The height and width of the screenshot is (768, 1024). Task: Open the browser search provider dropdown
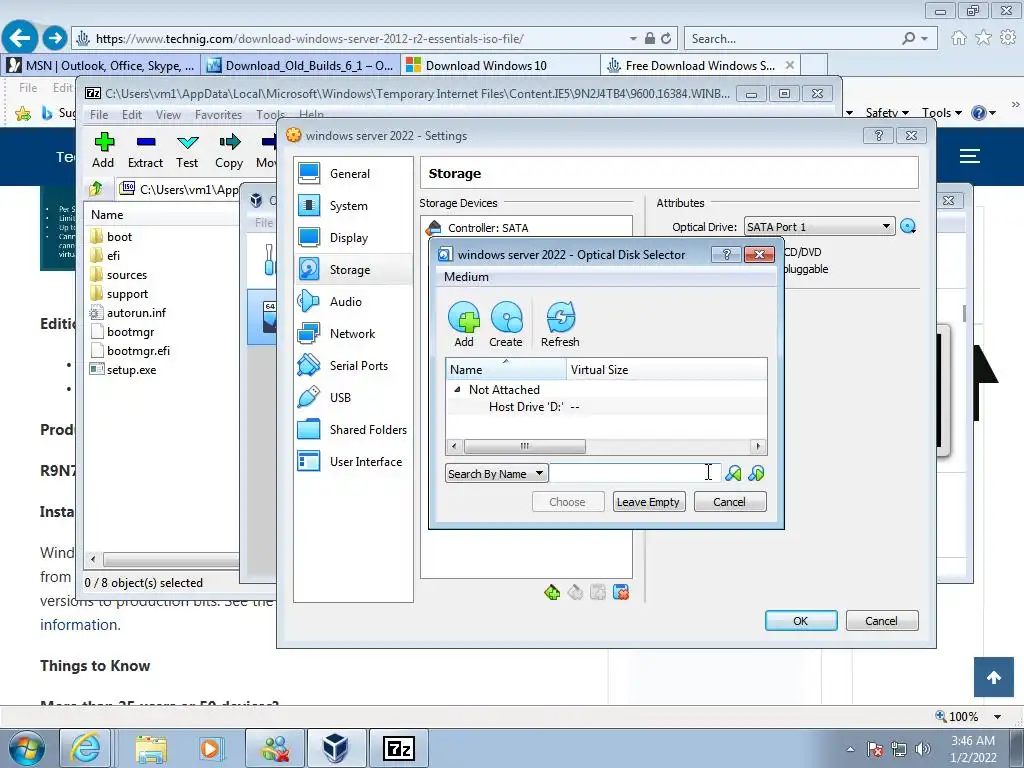[925, 39]
